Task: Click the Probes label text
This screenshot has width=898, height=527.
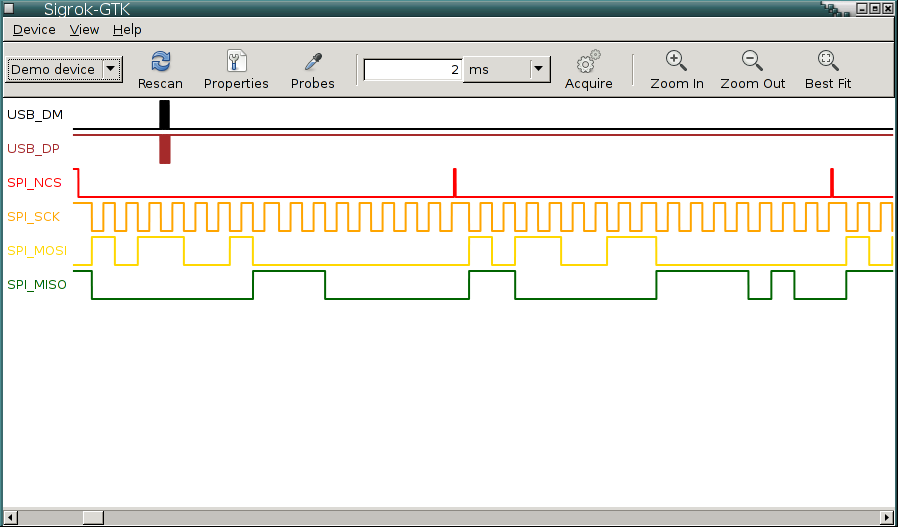Action: [x=313, y=84]
